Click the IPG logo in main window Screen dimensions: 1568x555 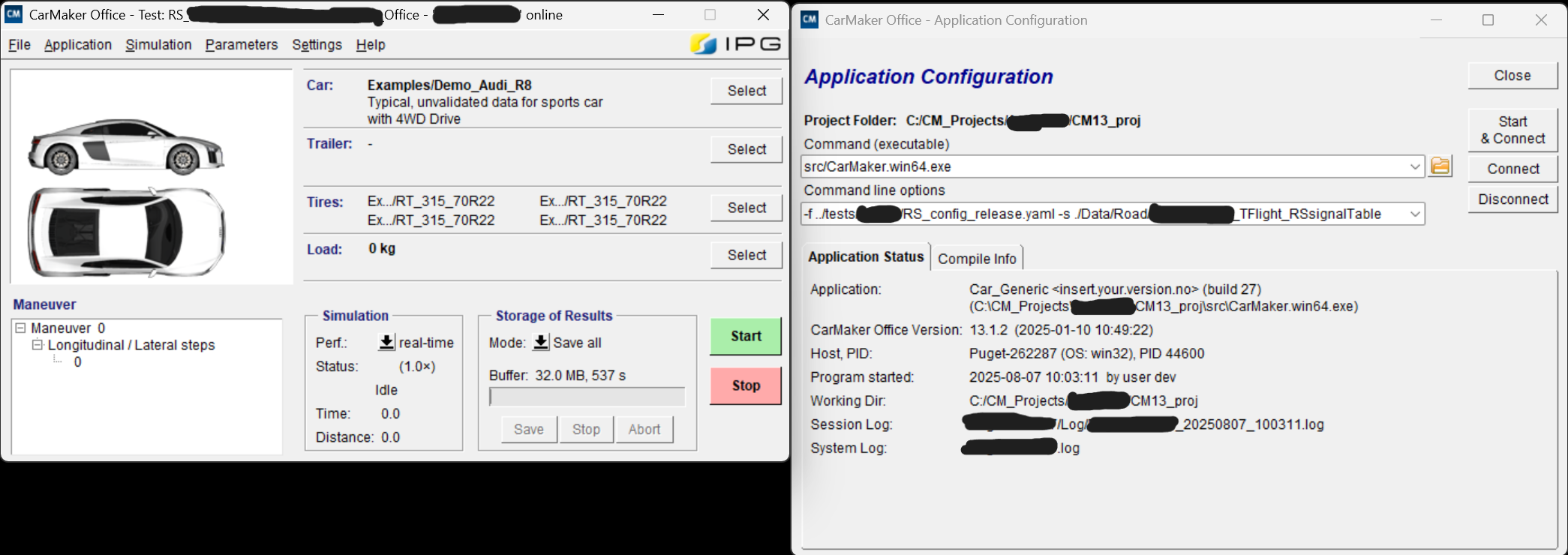tap(736, 44)
